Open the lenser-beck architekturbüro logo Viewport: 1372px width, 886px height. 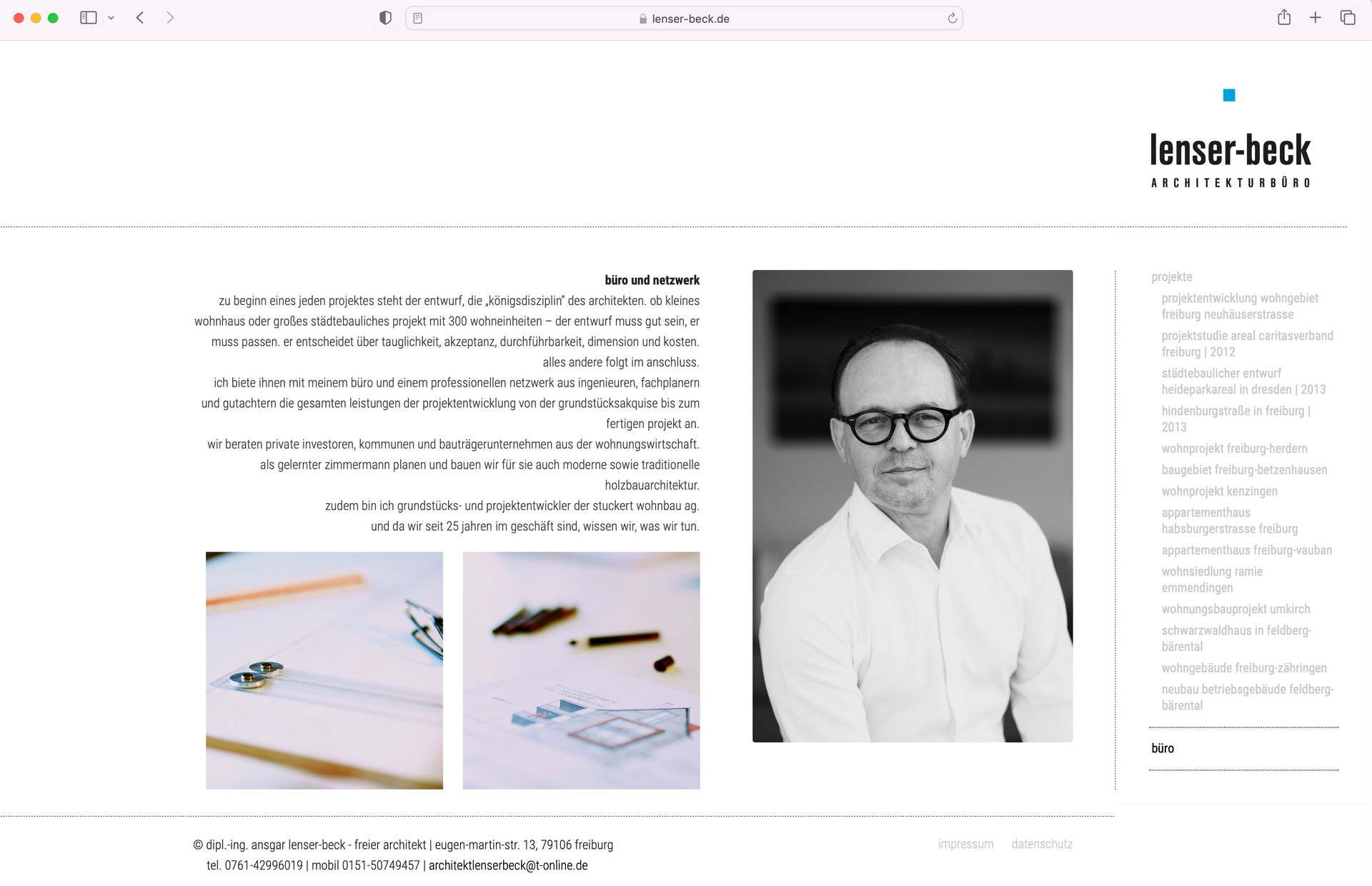tap(1230, 160)
